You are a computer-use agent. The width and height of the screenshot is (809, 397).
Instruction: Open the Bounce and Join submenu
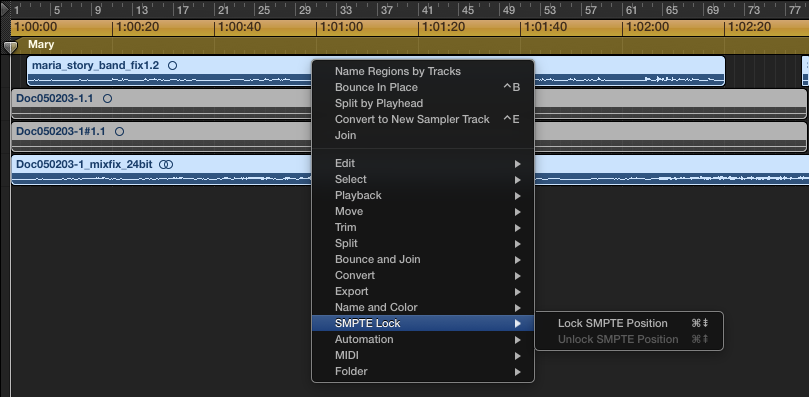(x=423, y=259)
